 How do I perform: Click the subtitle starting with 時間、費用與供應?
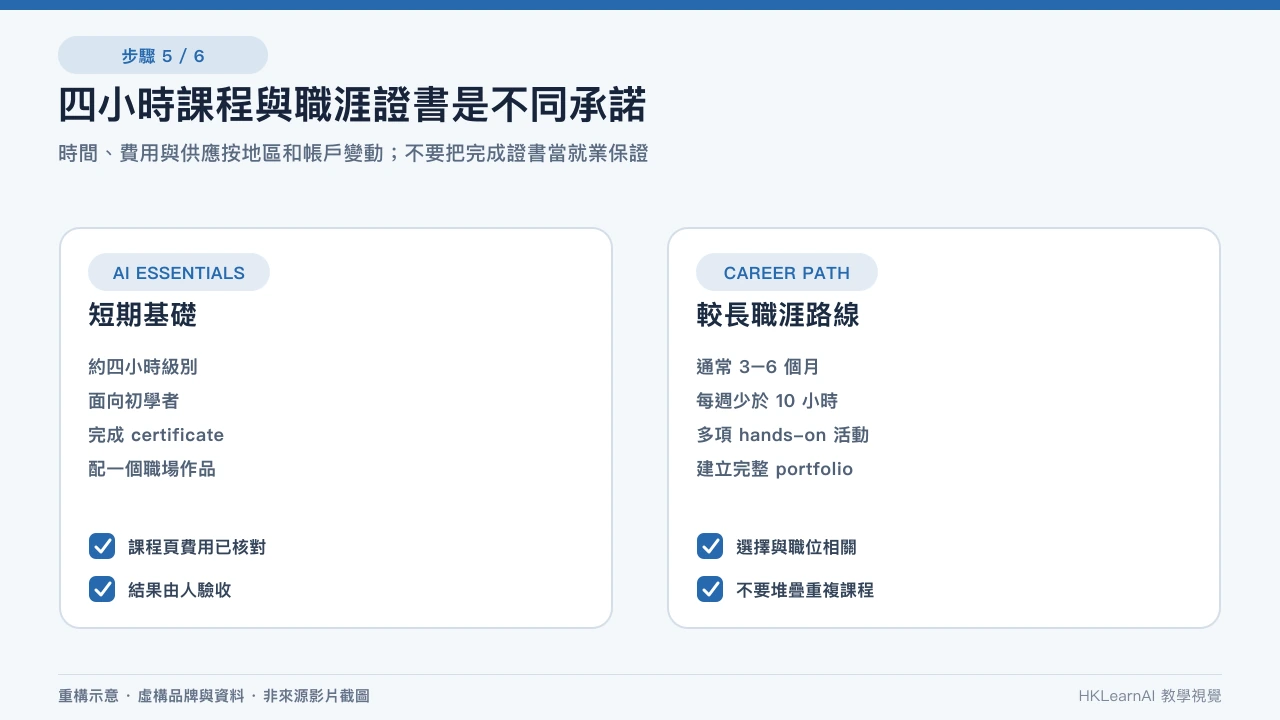click(x=353, y=154)
